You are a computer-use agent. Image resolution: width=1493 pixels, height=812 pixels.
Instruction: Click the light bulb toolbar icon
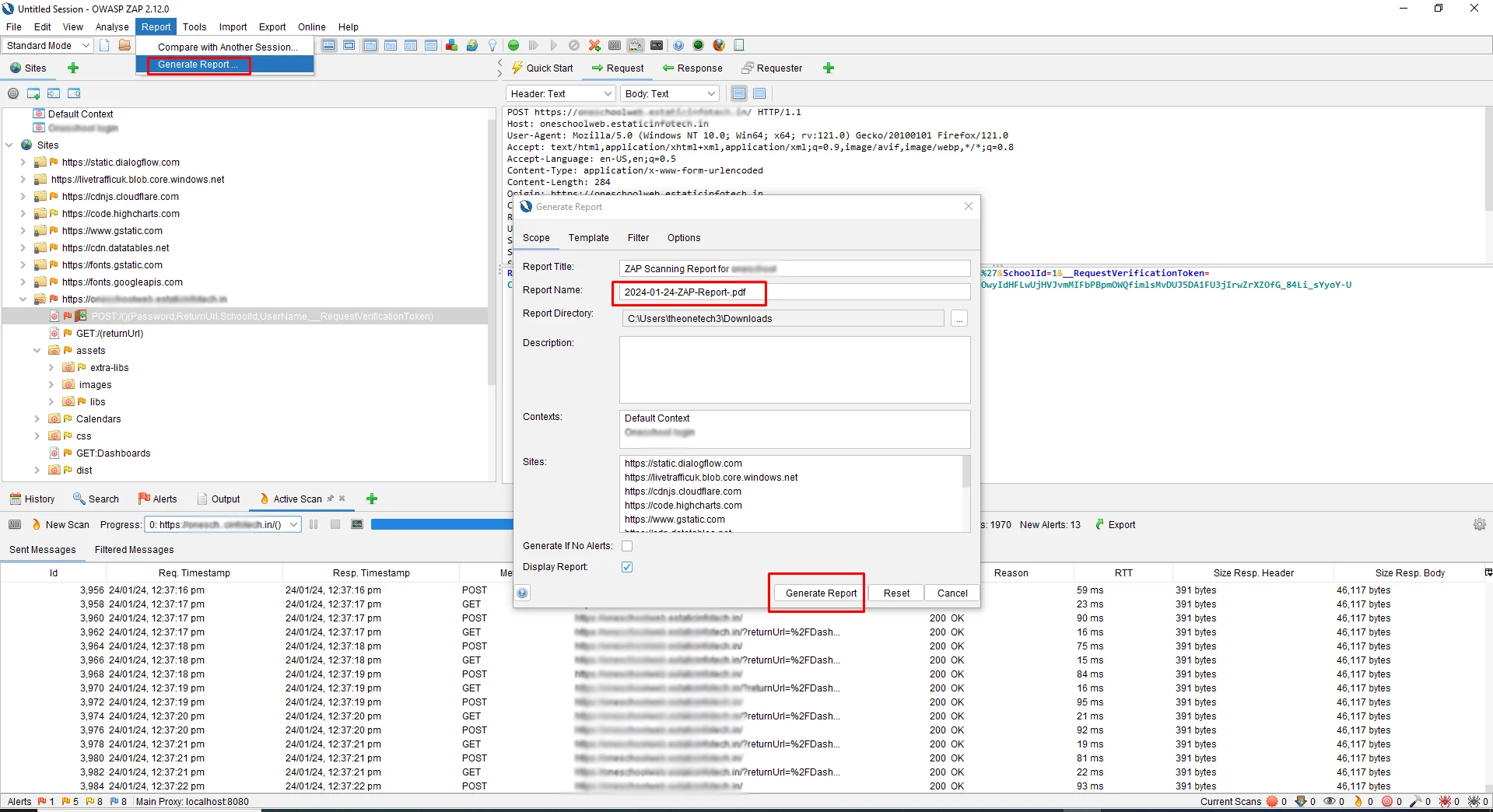coord(492,46)
